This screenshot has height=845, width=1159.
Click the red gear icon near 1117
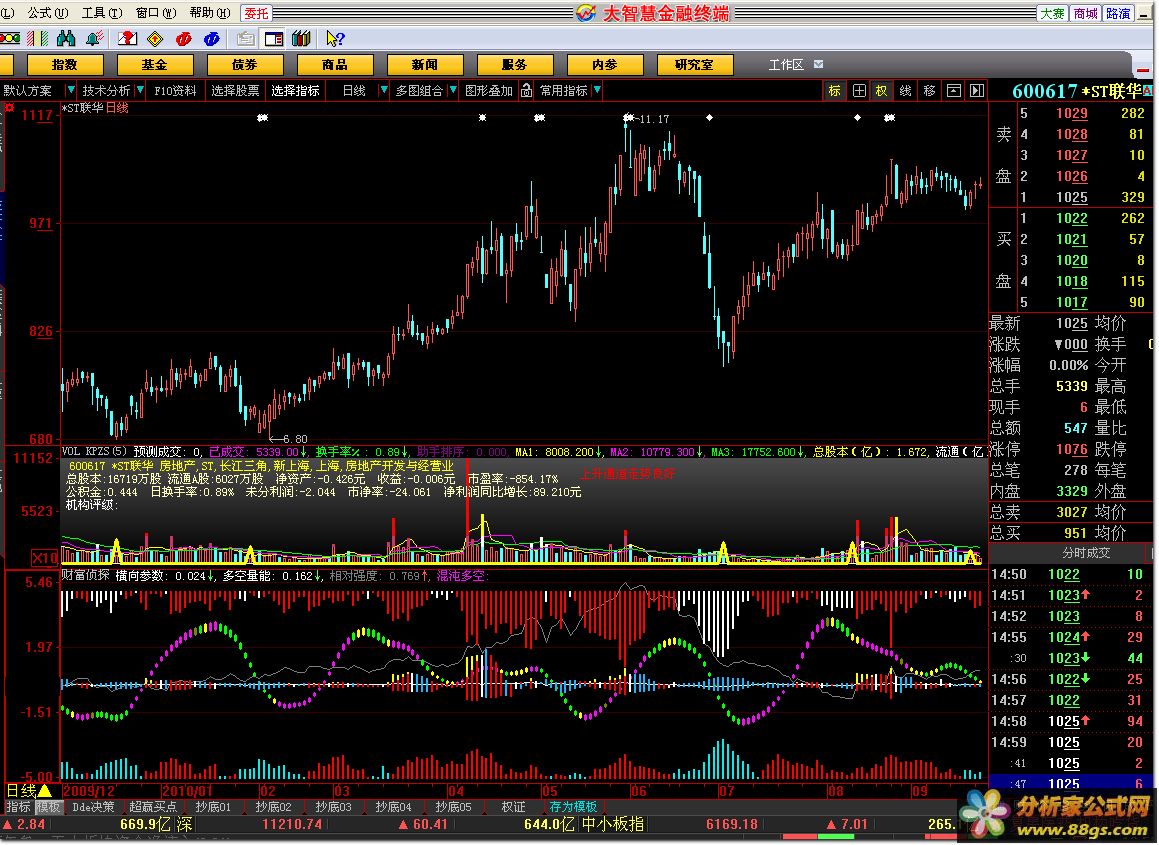click(x=10, y=108)
